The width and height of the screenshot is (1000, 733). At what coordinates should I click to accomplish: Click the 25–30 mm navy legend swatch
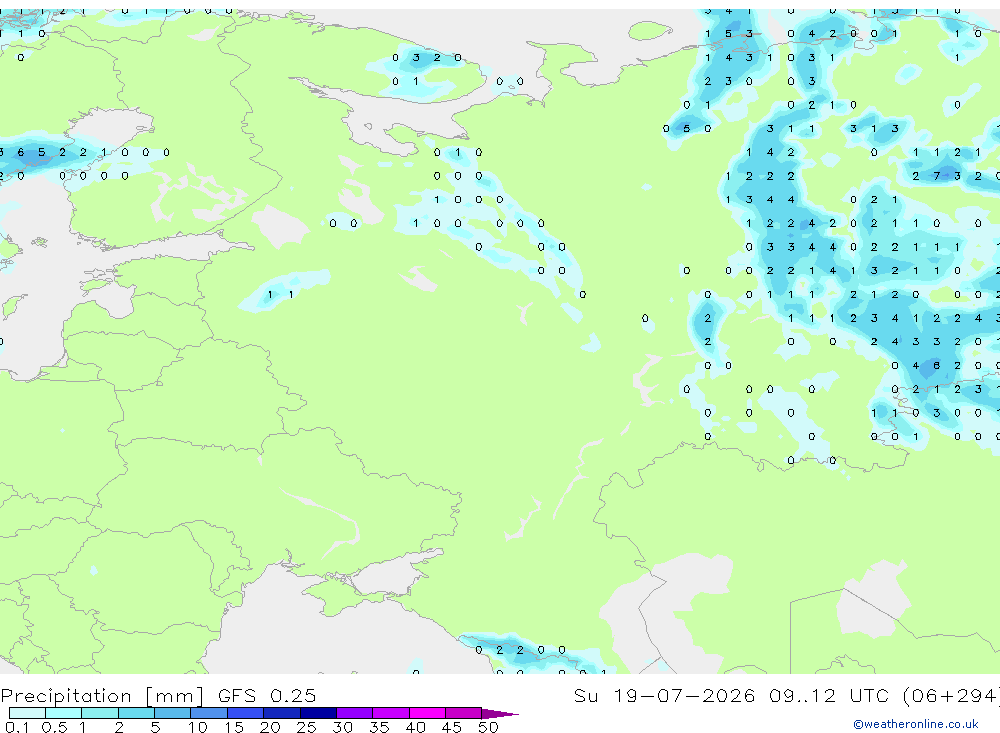coord(318,713)
